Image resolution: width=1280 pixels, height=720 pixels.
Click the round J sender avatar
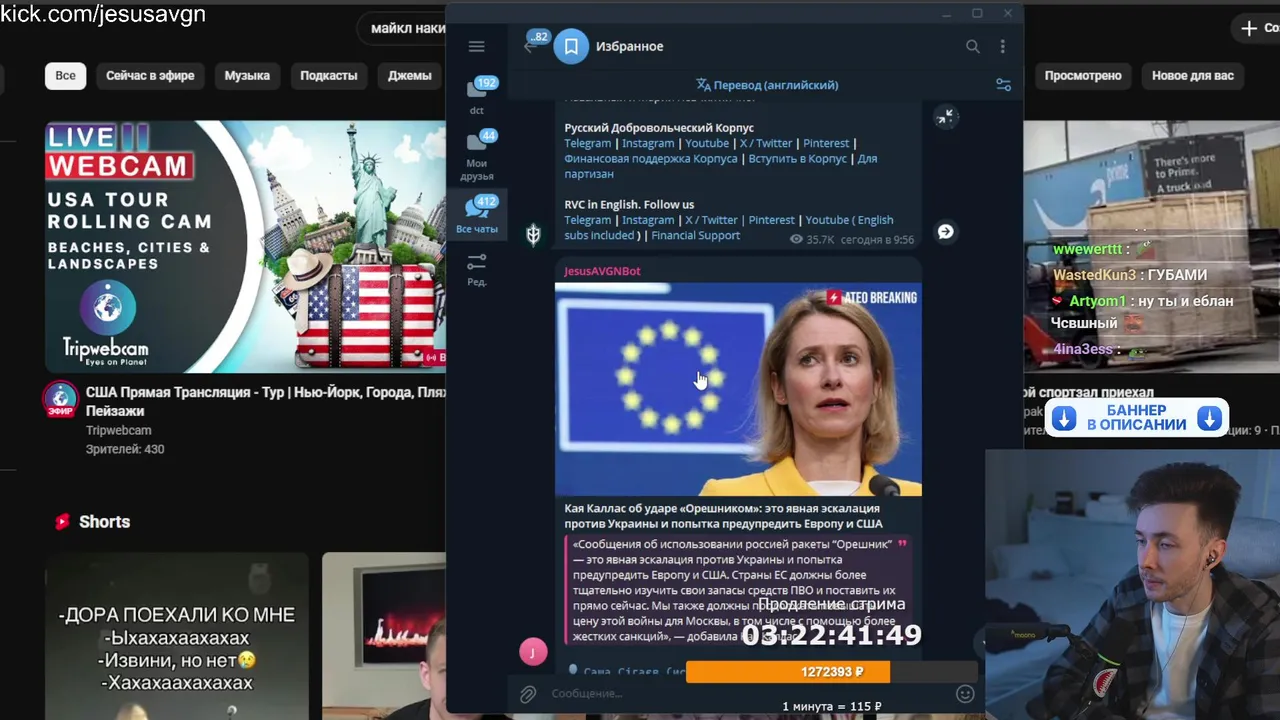[533, 652]
